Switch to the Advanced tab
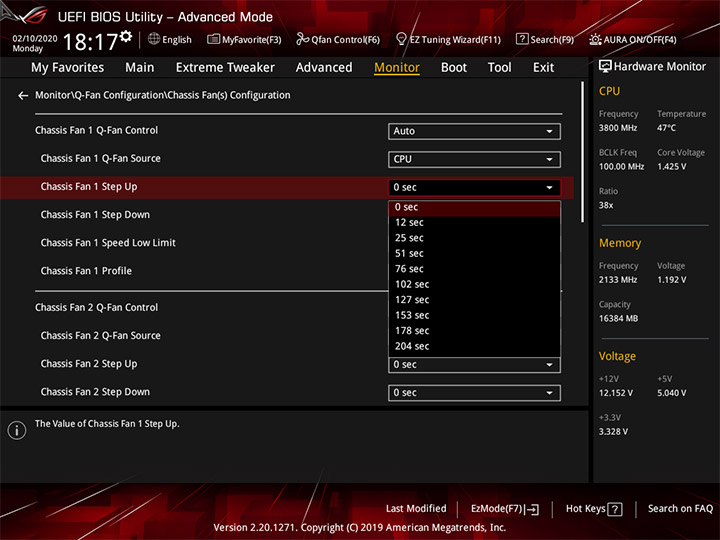The height and width of the screenshot is (540, 720). click(324, 68)
